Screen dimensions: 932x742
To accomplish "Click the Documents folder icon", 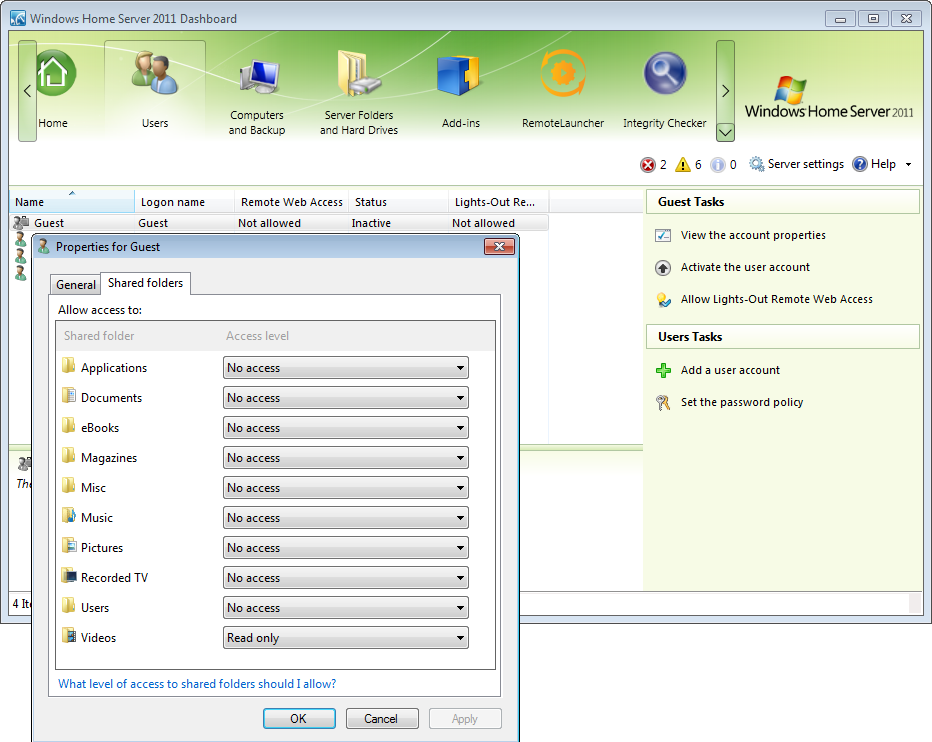I will click(69, 395).
